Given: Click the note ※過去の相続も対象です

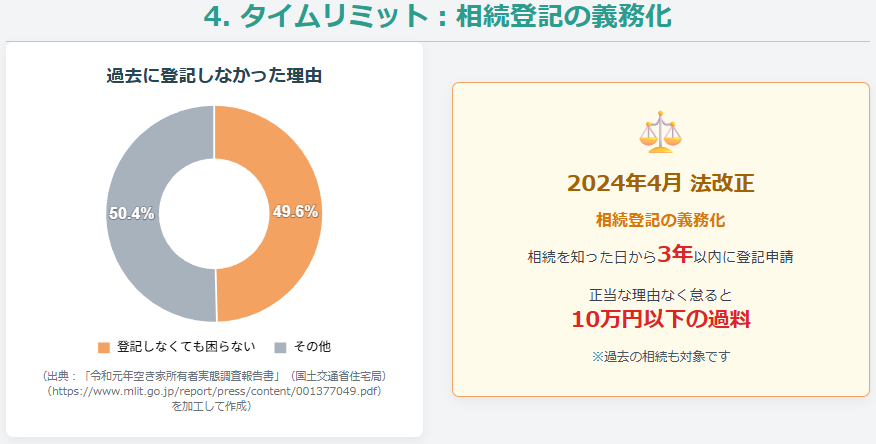Looking at the screenshot, I should [660, 356].
